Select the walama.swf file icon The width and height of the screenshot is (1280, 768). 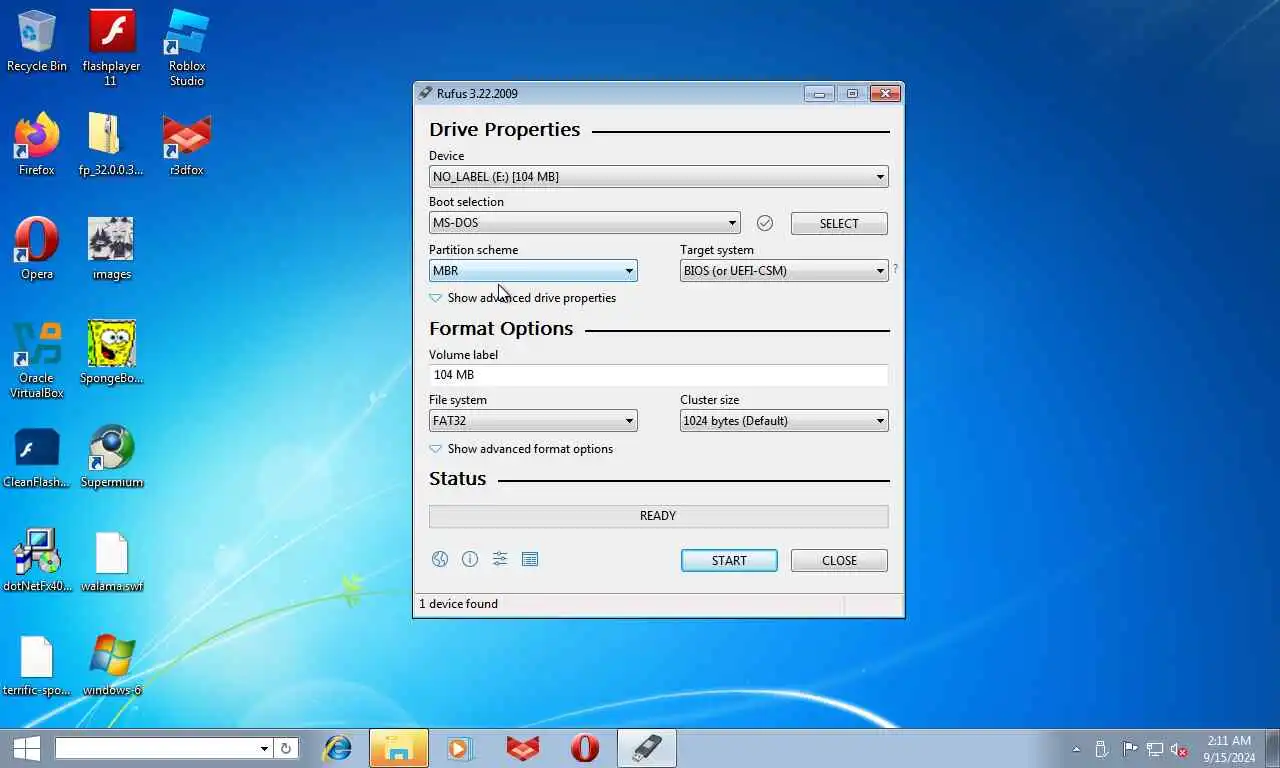click(x=111, y=561)
